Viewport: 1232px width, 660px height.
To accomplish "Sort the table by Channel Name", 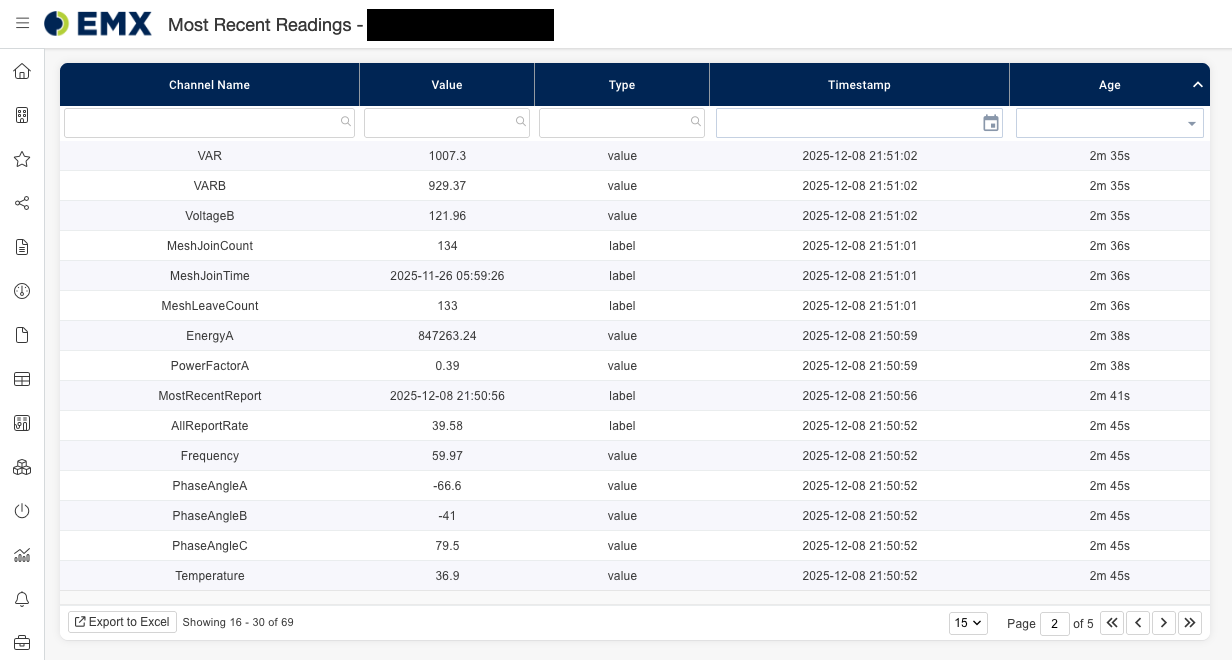I will coord(209,85).
